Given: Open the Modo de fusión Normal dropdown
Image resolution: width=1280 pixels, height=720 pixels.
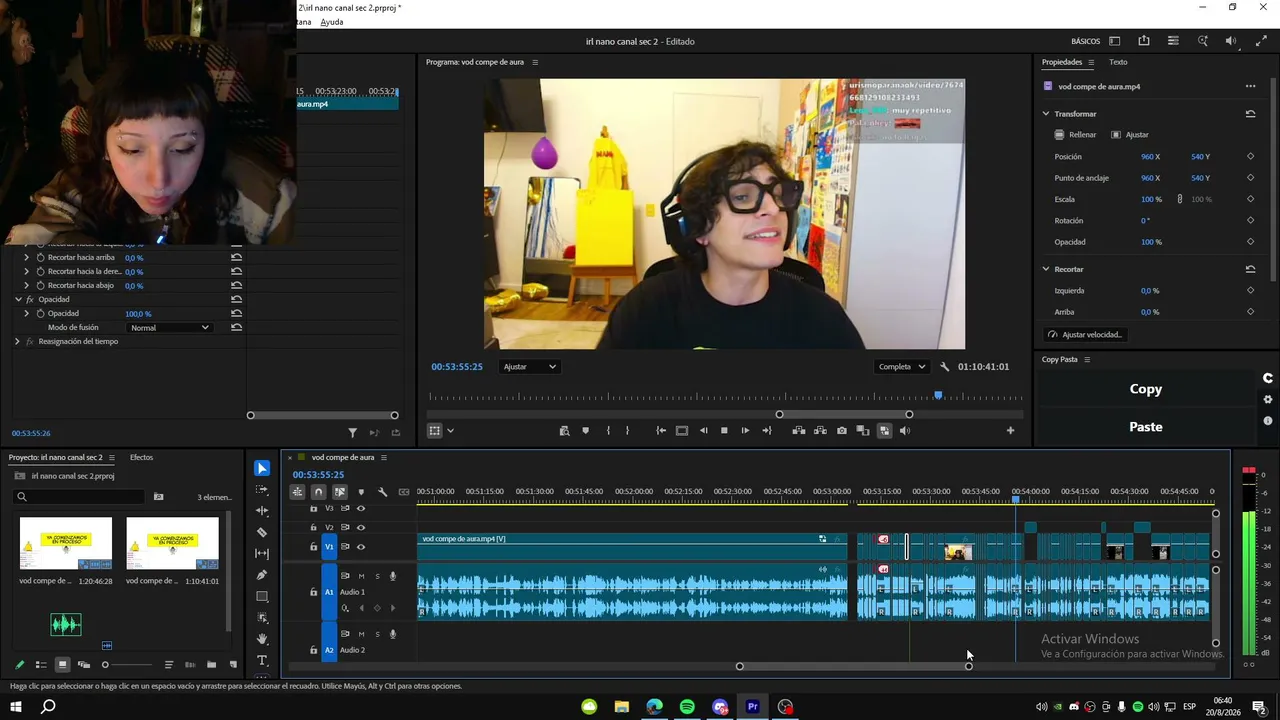Looking at the screenshot, I should click(169, 328).
